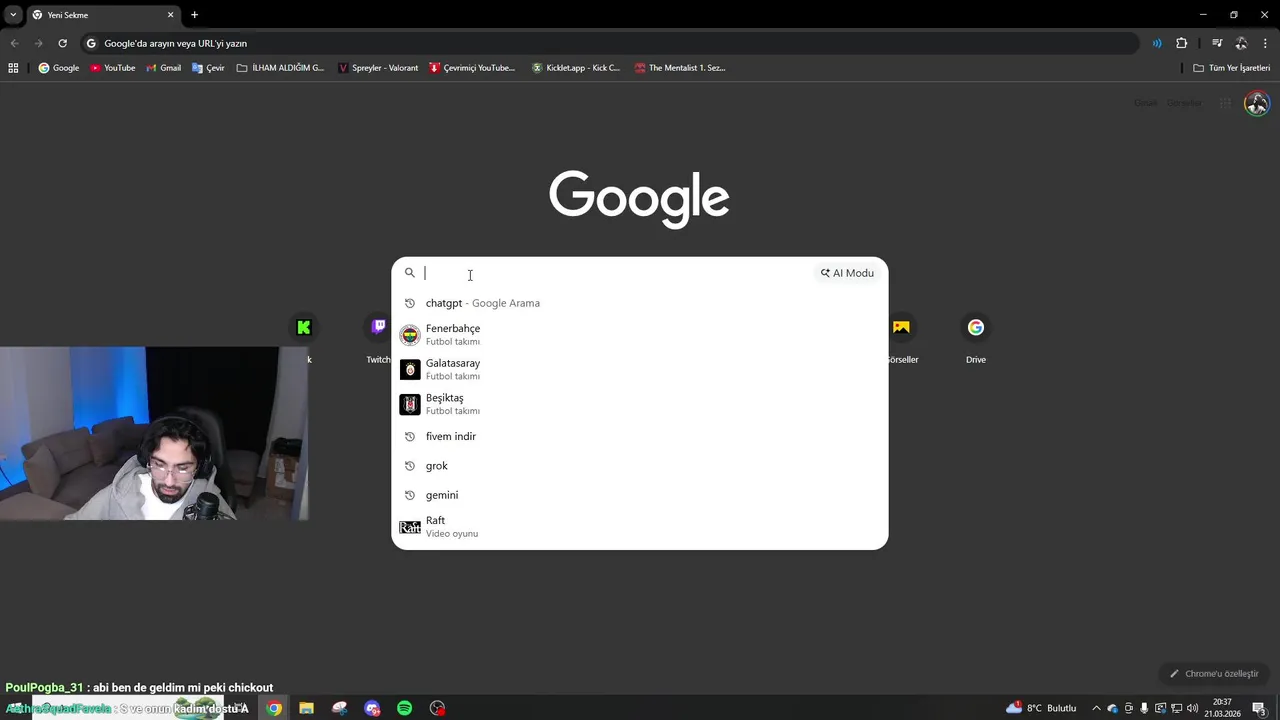Select the gemini suggestion
This screenshot has height=720, width=1280.
click(639, 495)
